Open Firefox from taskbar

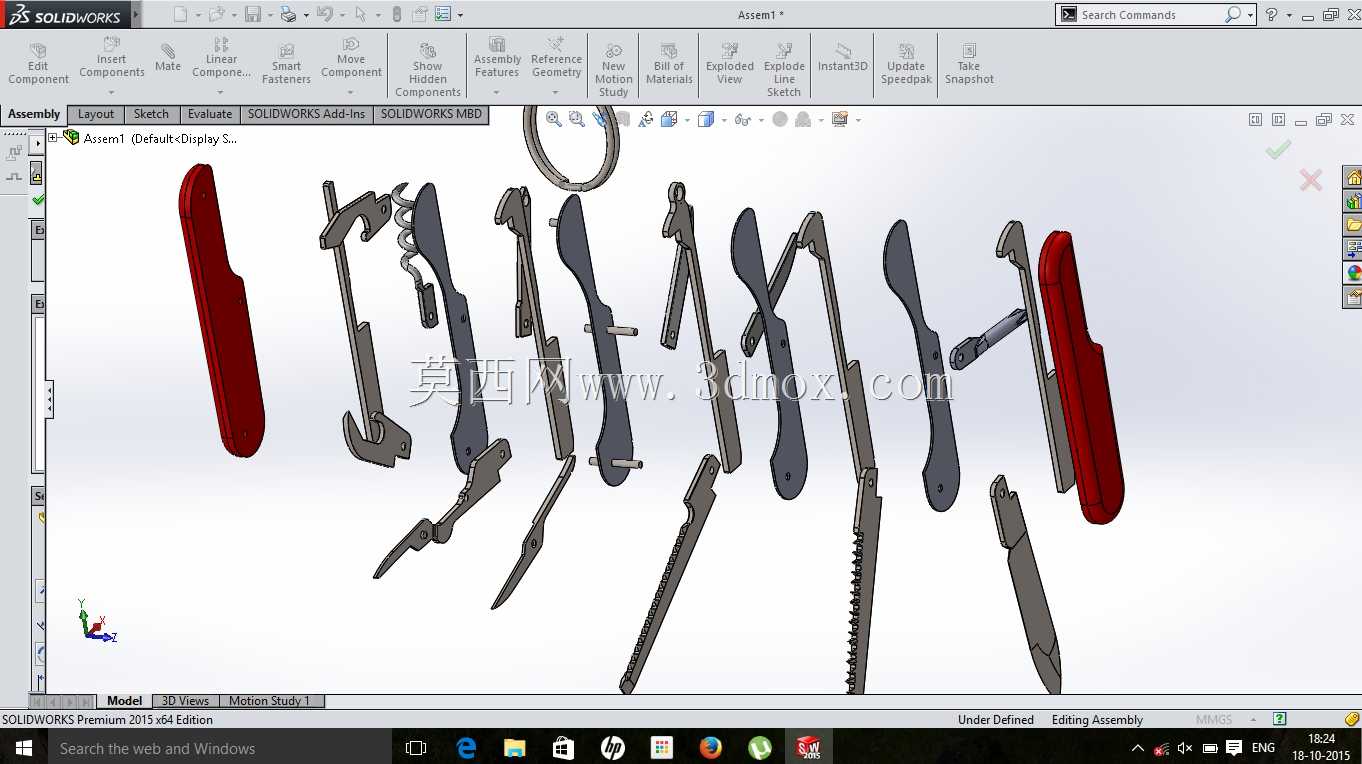(x=711, y=748)
